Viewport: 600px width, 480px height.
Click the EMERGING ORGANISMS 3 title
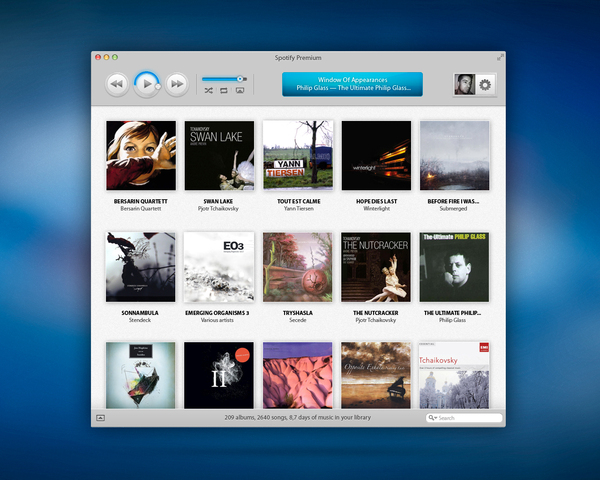click(x=217, y=313)
